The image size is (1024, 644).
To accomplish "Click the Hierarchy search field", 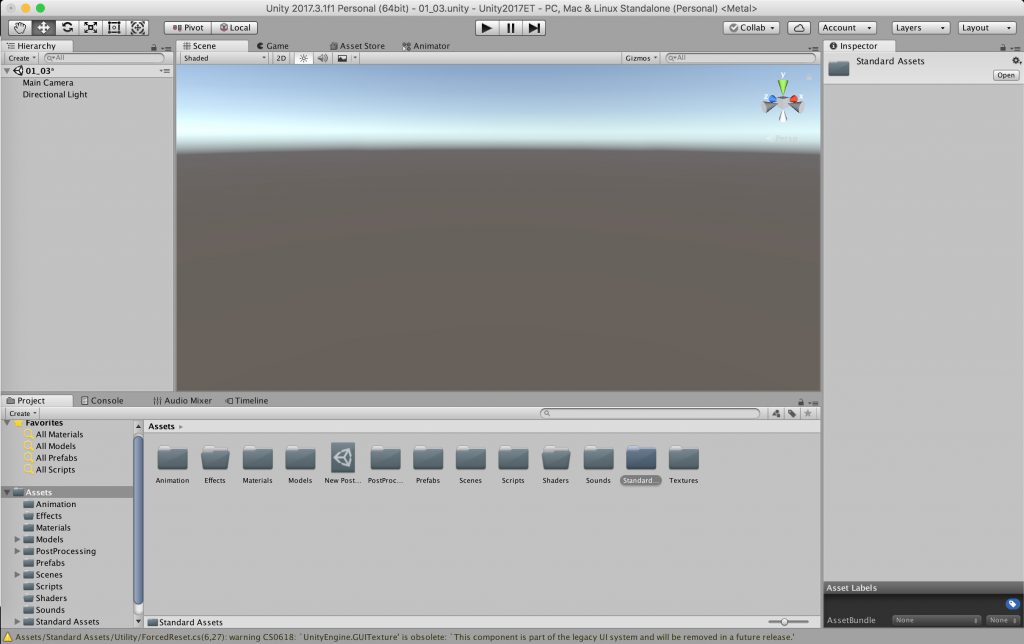I will pos(103,58).
